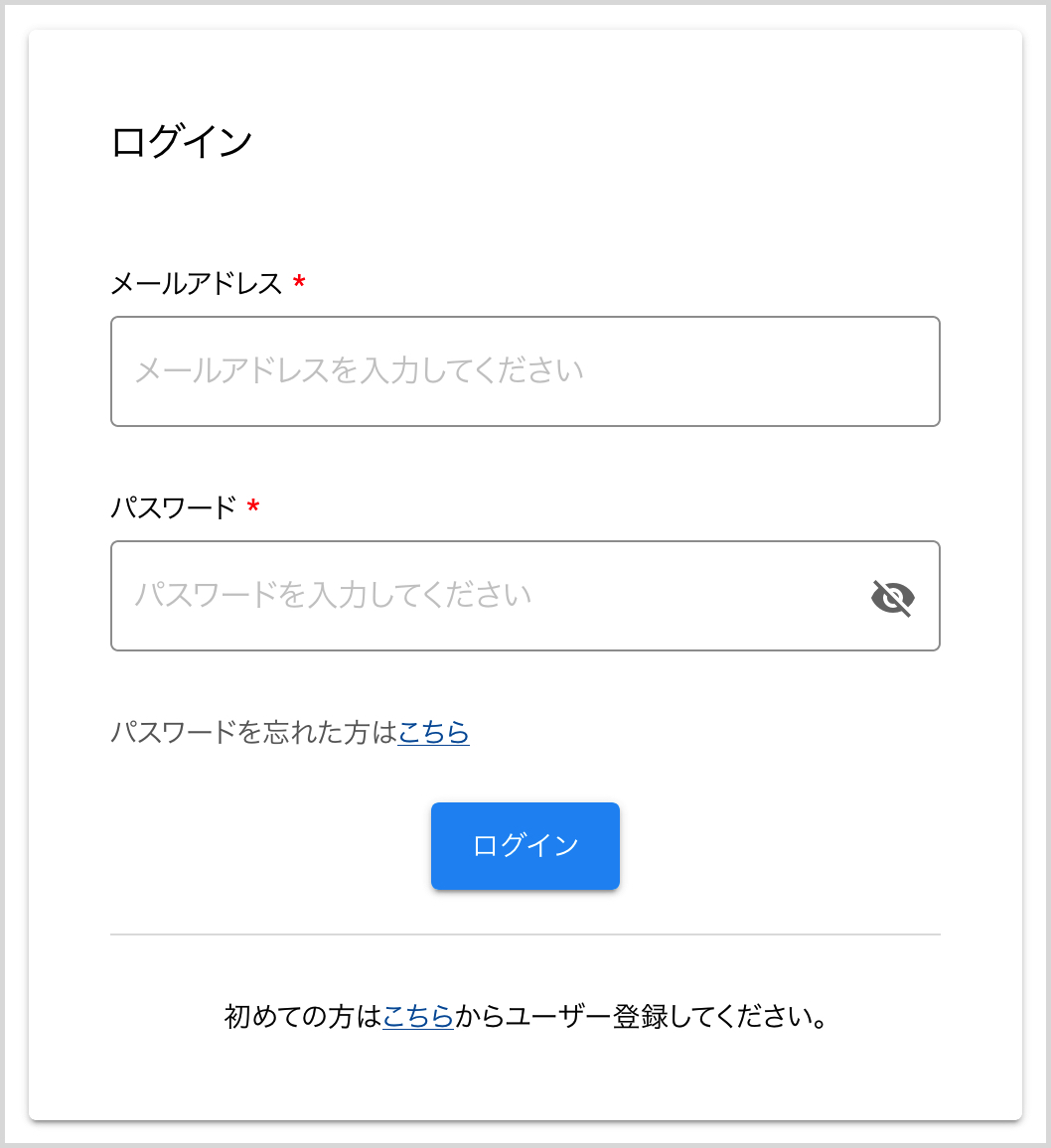Open the user registration こちら link
The height and width of the screenshot is (1148, 1051).
418,1017
